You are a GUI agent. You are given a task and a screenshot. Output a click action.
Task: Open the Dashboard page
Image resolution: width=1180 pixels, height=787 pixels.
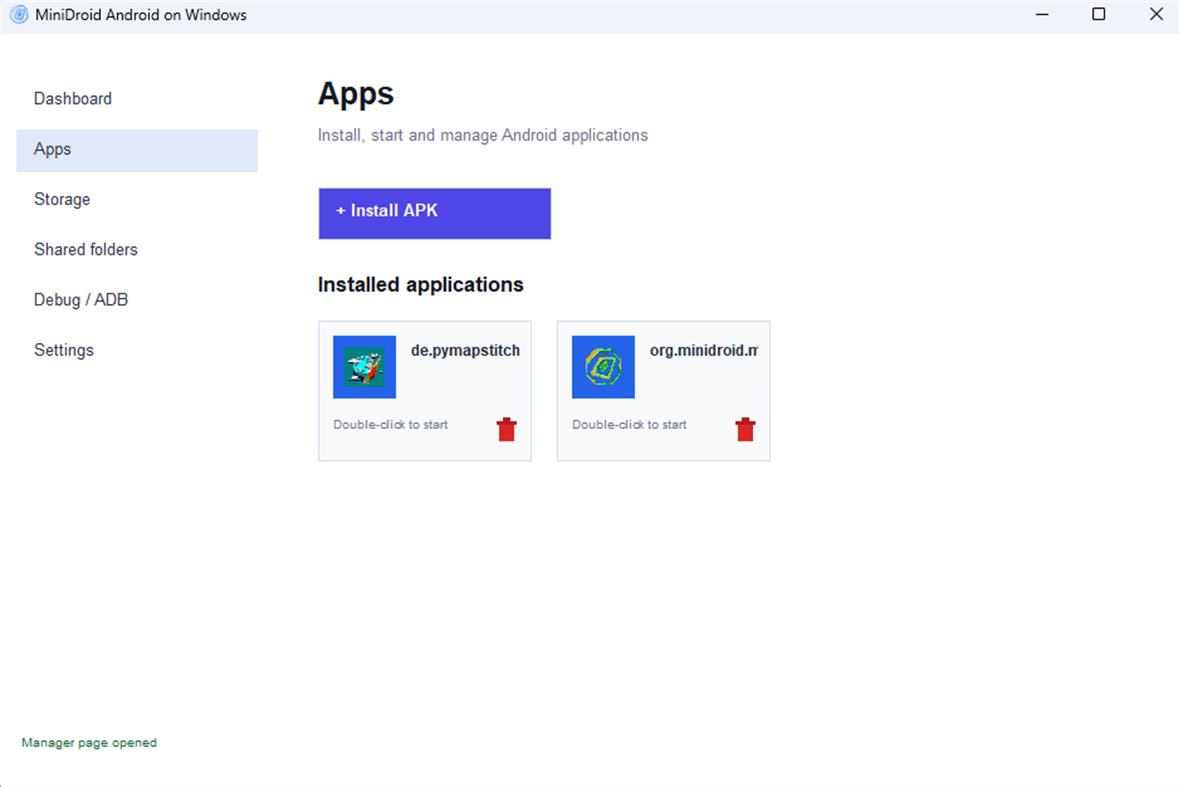pos(137,99)
